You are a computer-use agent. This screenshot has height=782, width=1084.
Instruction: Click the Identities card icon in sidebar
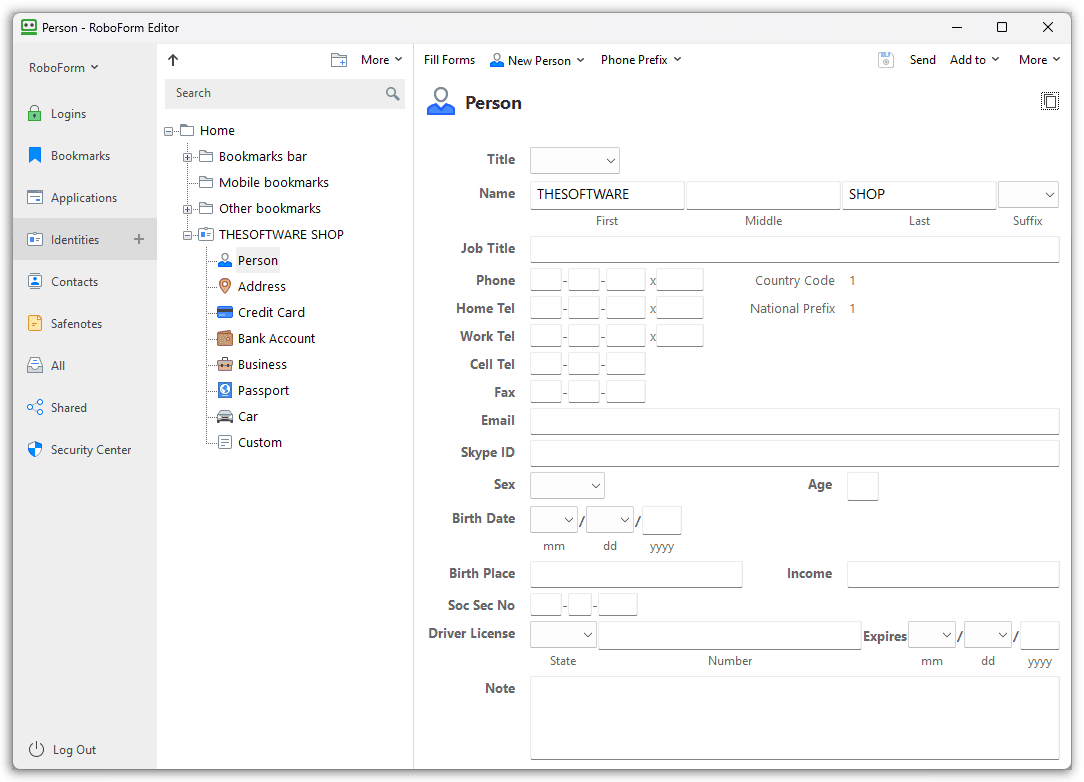click(x=35, y=239)
